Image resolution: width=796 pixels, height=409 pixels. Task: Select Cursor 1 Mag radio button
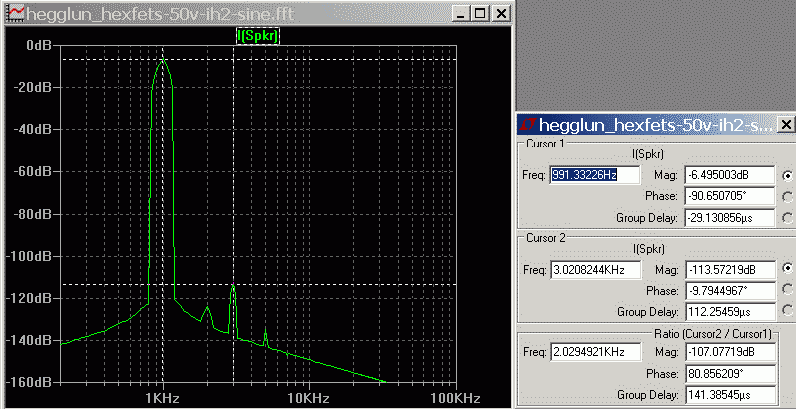(787, 176)
